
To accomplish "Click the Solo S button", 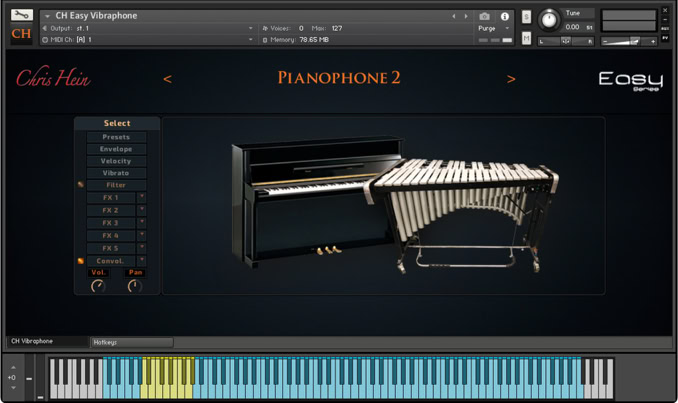I will click(526, 16).
